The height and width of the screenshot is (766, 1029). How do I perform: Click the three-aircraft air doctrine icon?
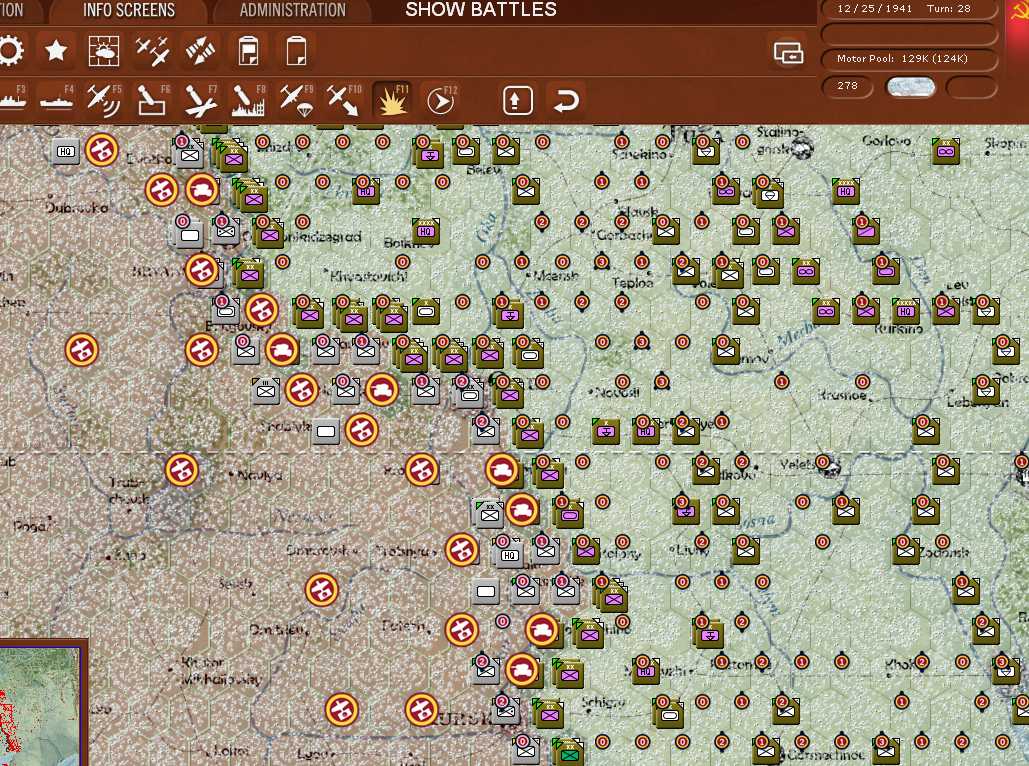click(x=152, y=51)
